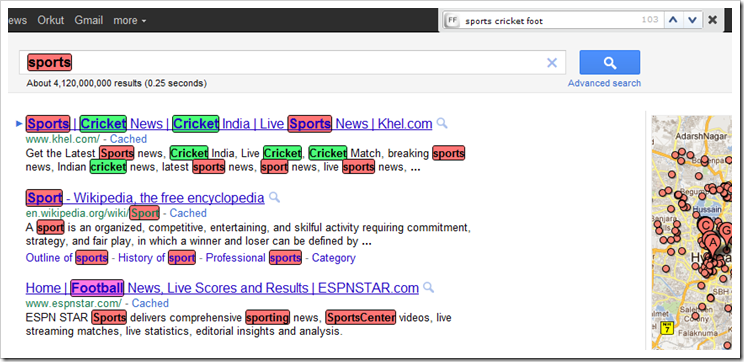Preview the Wikipedia result magnifier icon
Image resolution: width=744 pixels, height=362 pixels.
pyautogui.click(x=274, y=197)
